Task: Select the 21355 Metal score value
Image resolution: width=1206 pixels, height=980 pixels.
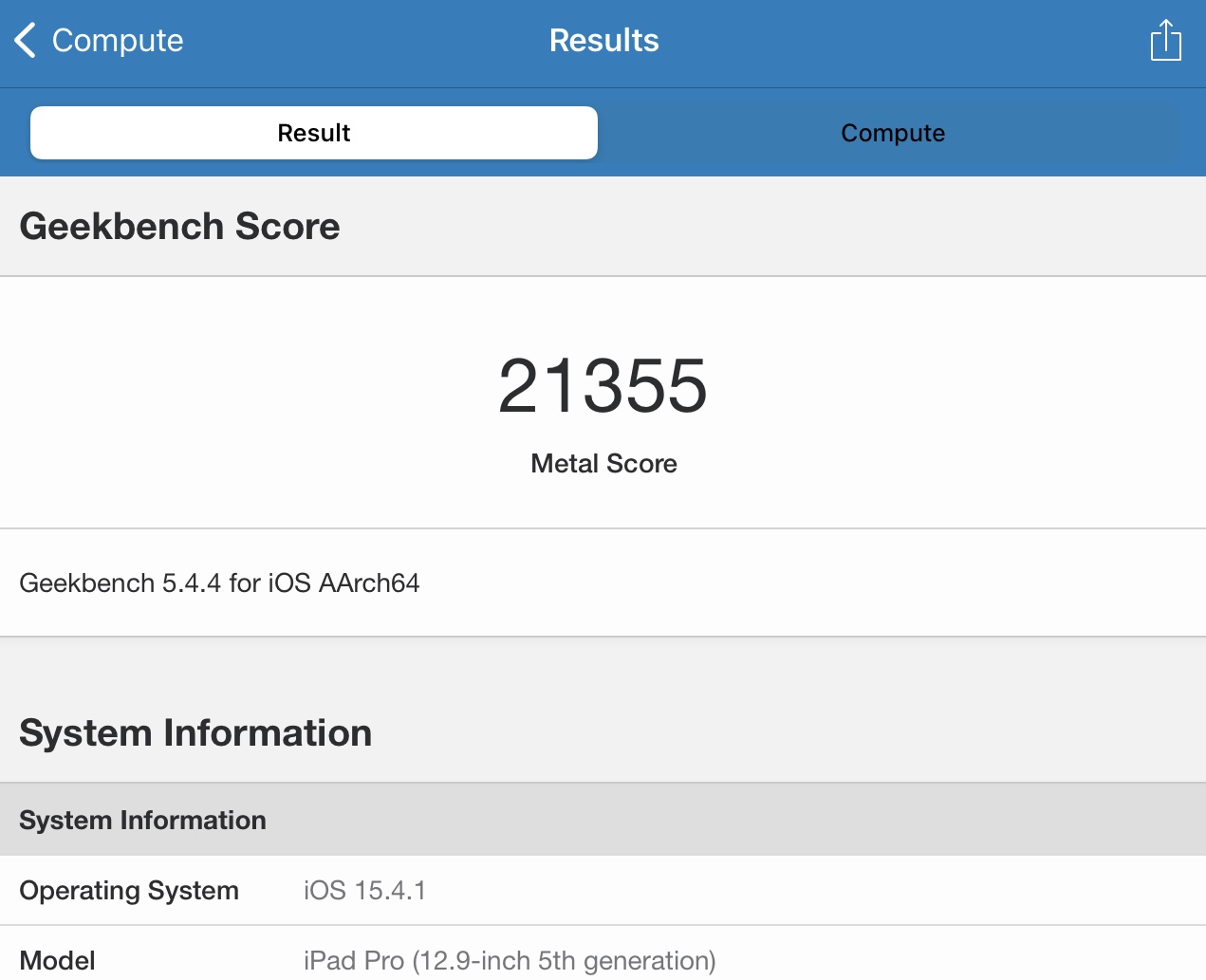Action: click(x=603, y=385)
